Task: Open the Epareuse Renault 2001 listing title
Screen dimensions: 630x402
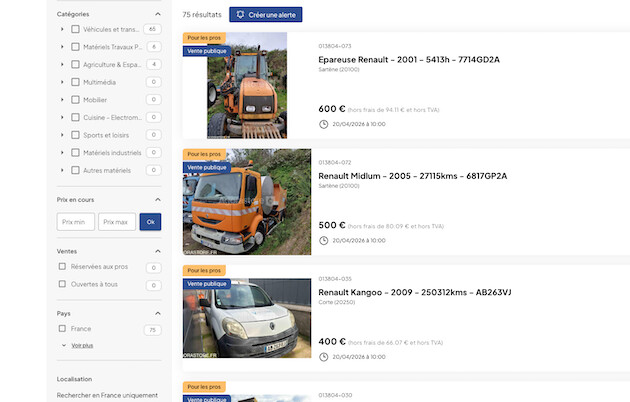Action: pos(408,60)
